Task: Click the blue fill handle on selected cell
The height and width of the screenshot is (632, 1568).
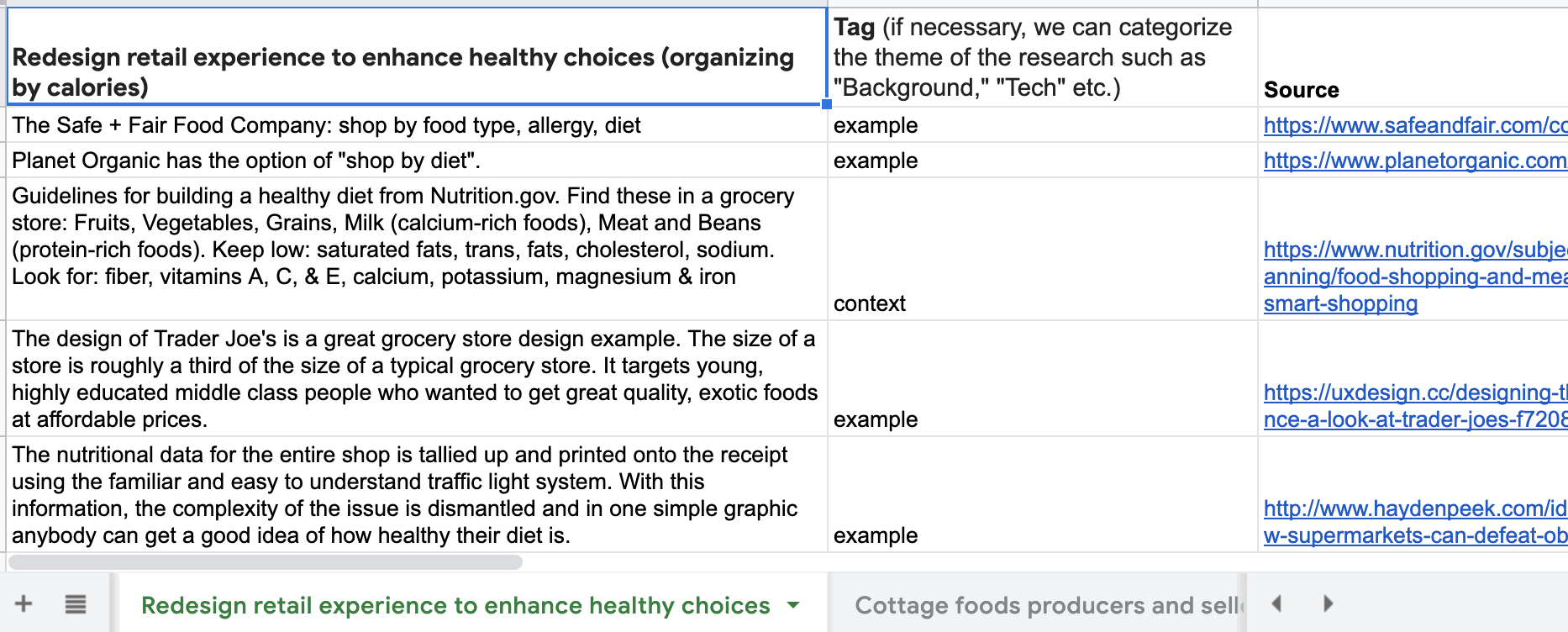Action: (x=827, y=104)
